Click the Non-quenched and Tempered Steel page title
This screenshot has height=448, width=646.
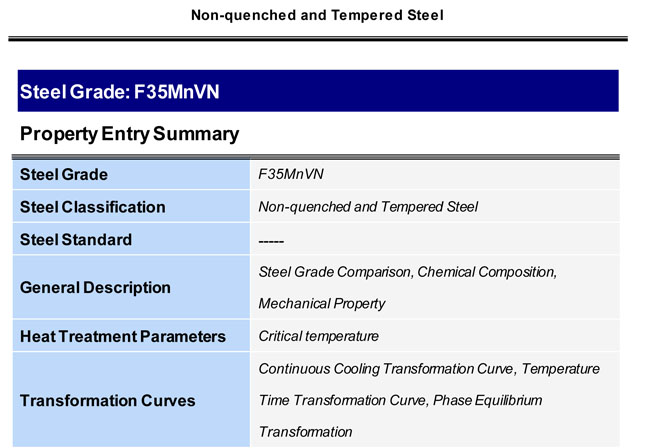tap(317, 15)
